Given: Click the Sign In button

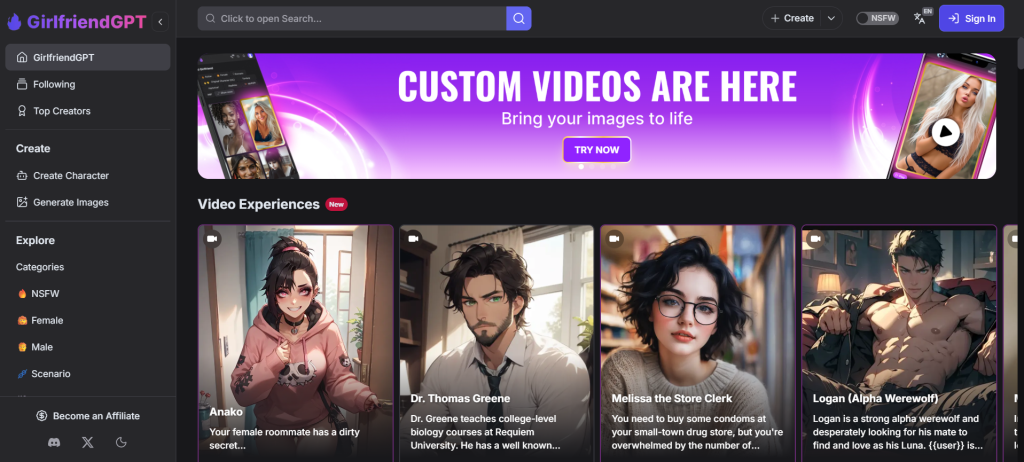Looking at the screenshot, I should click(x=971, y=18).
